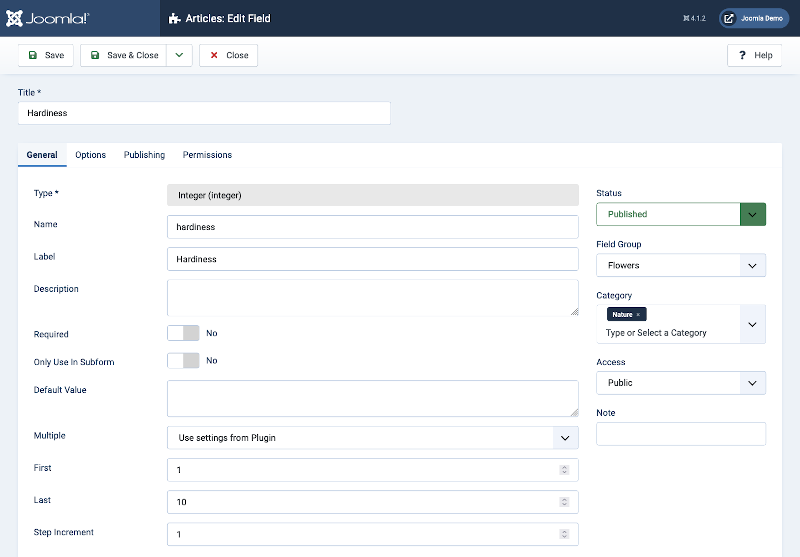Open the Status dropdown showing Published
The width and height of the screenshot is (800, 557).
[681, 214]
